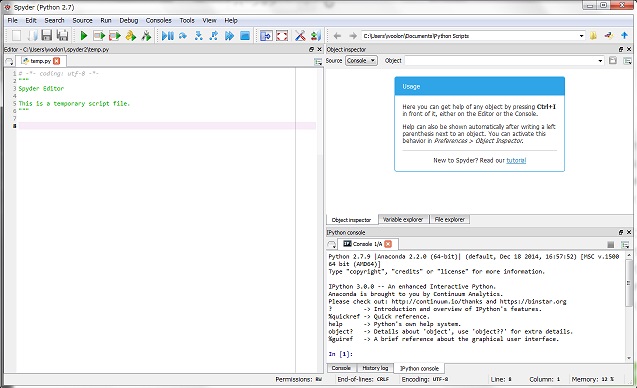Open the Source menu
This screenshot has height=388, width=637.
(x=82, y=20)
